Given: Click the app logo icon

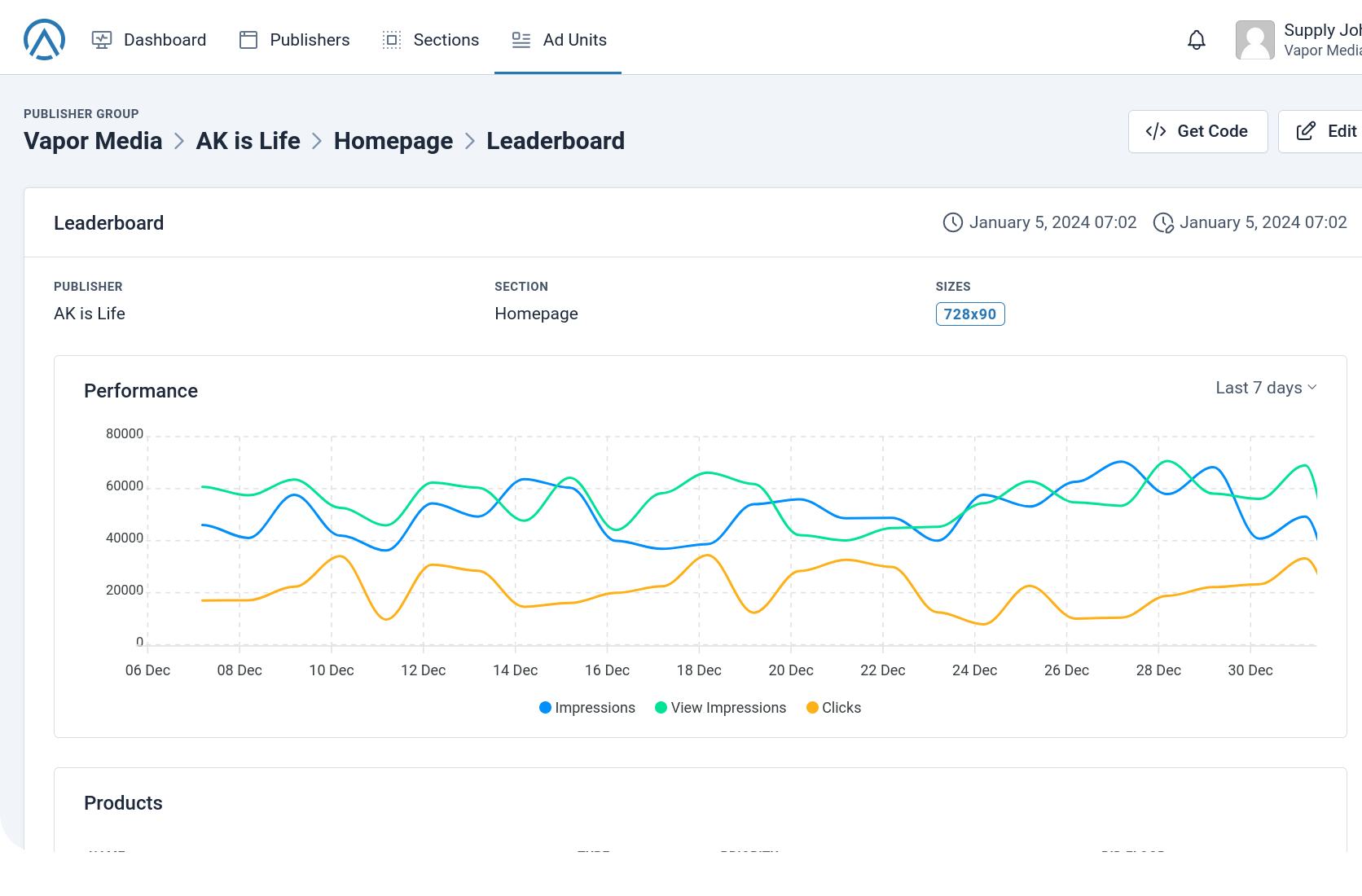Looking at the screenshot, I should pos(44,40).
